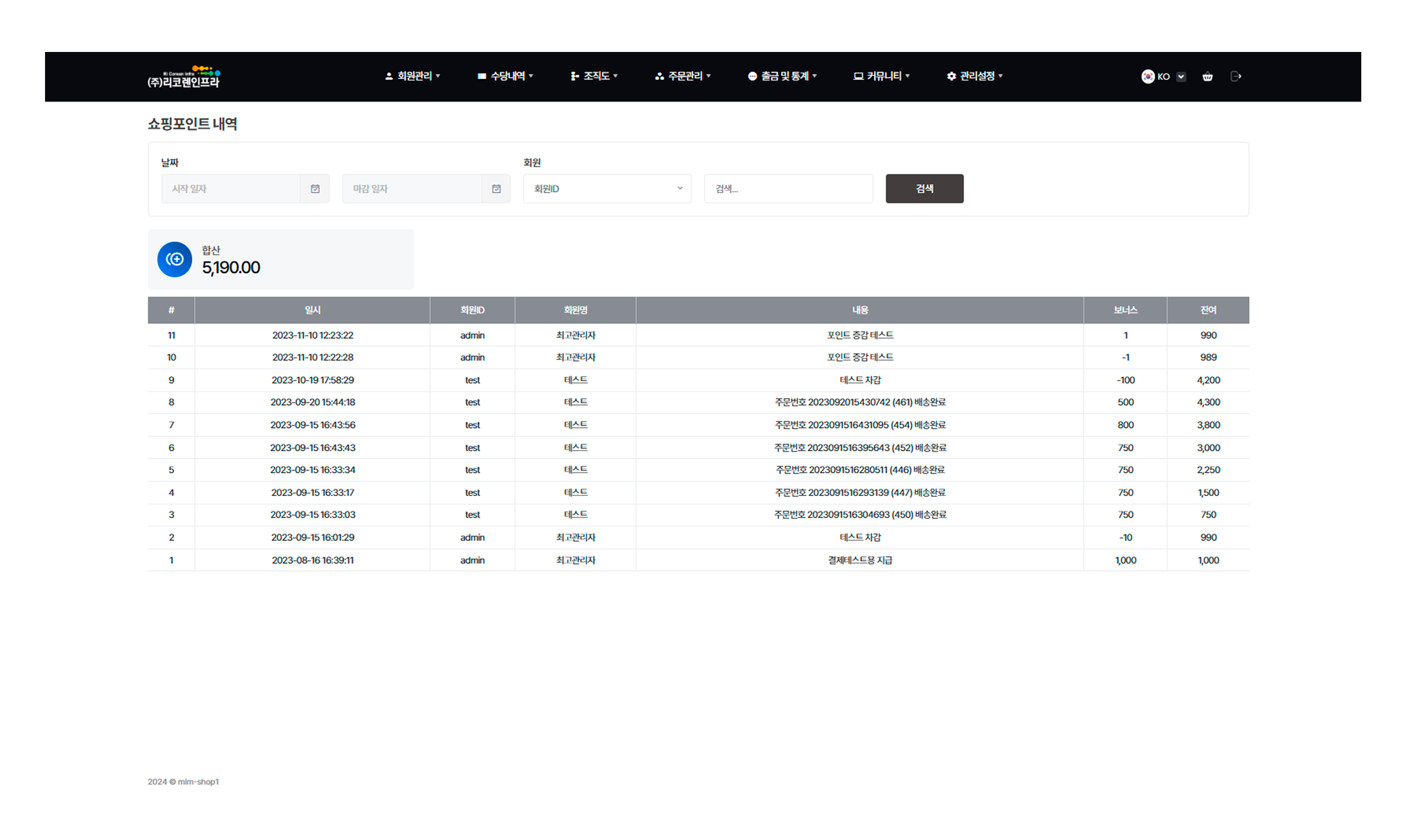
Task: Open the 회원관리 menu
Action: point(413,76)
